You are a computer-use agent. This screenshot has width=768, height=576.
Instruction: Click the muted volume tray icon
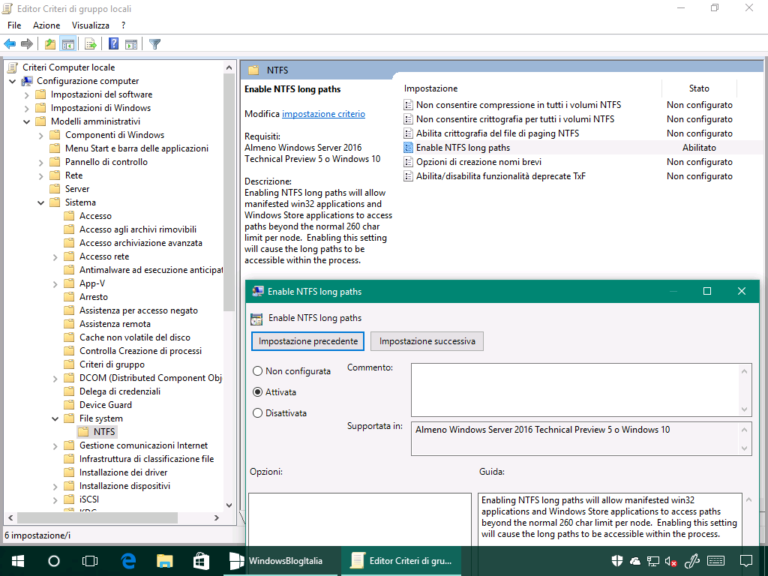point(671,561)
